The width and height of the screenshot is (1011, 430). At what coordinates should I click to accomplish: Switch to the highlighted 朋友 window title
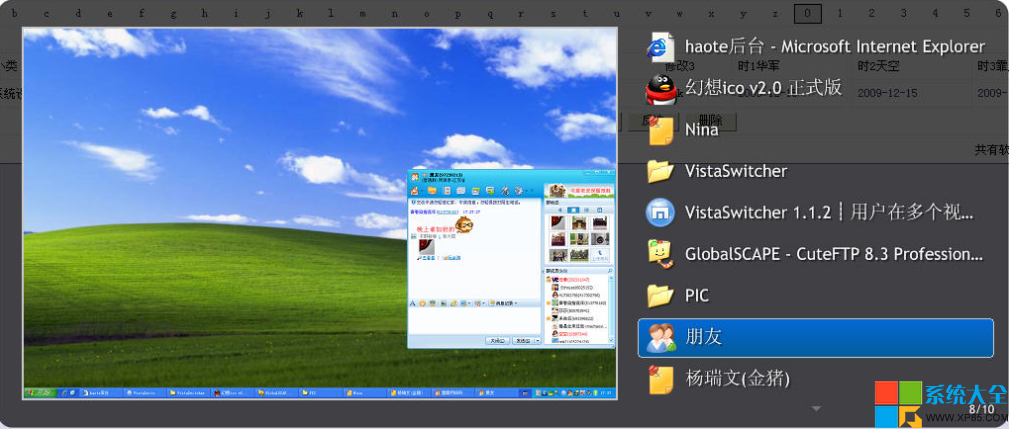[x=703, y=337]
